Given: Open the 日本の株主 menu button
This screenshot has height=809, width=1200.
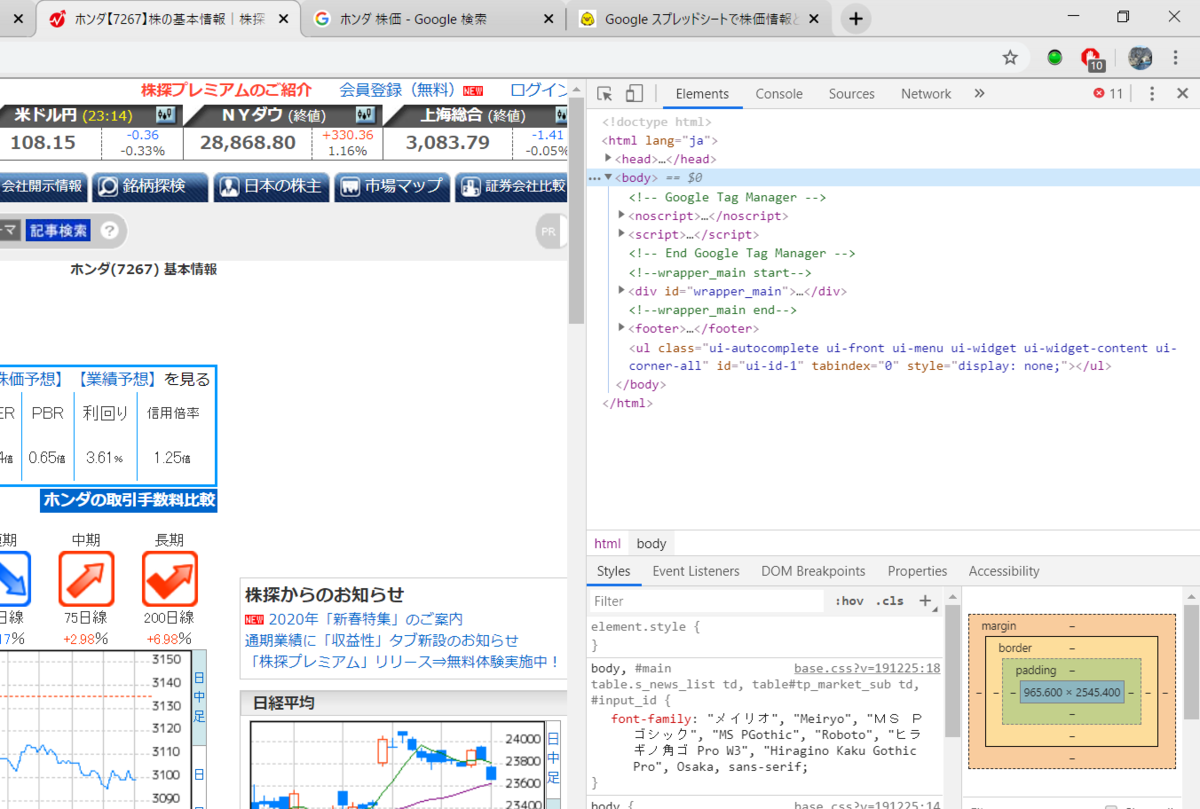Looking at the screenshot, I should [272, 186].
